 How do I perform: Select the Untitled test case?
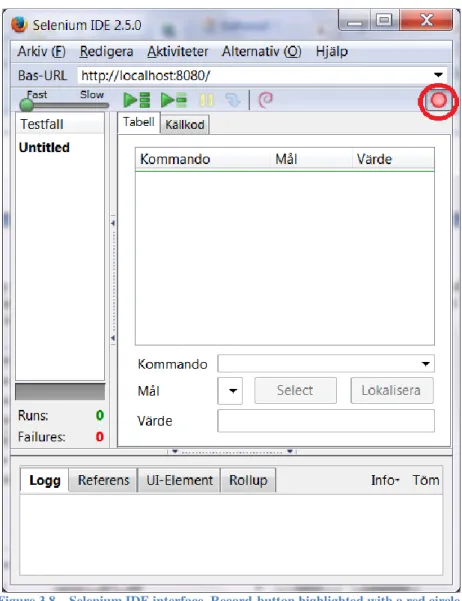44,147
